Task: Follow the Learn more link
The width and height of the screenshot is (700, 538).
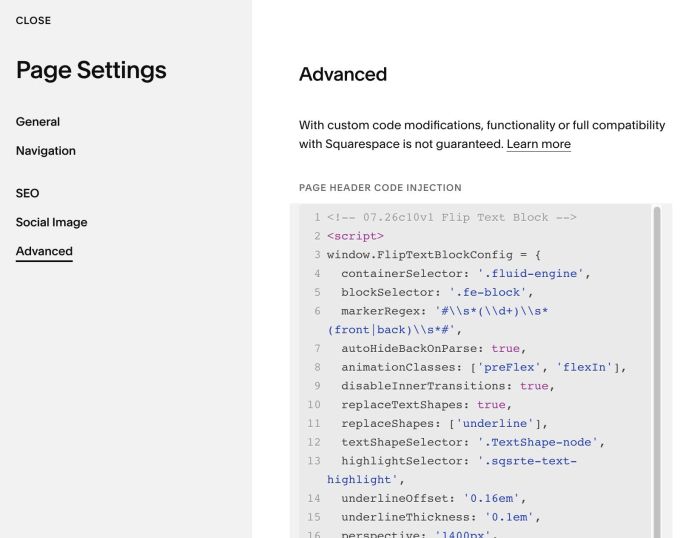Action: pos(538,144)
